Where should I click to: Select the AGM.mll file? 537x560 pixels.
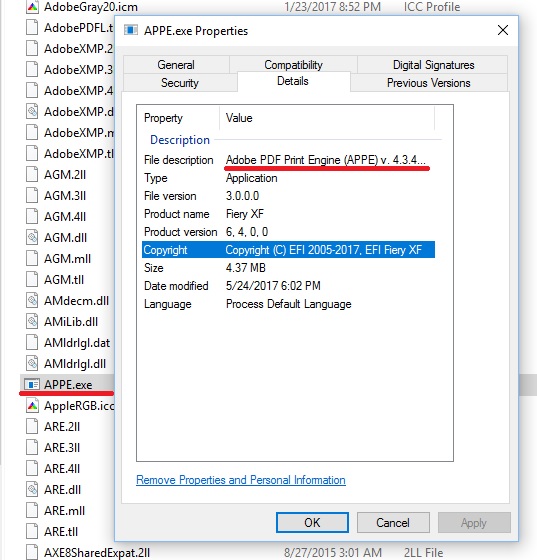[67, 259]
